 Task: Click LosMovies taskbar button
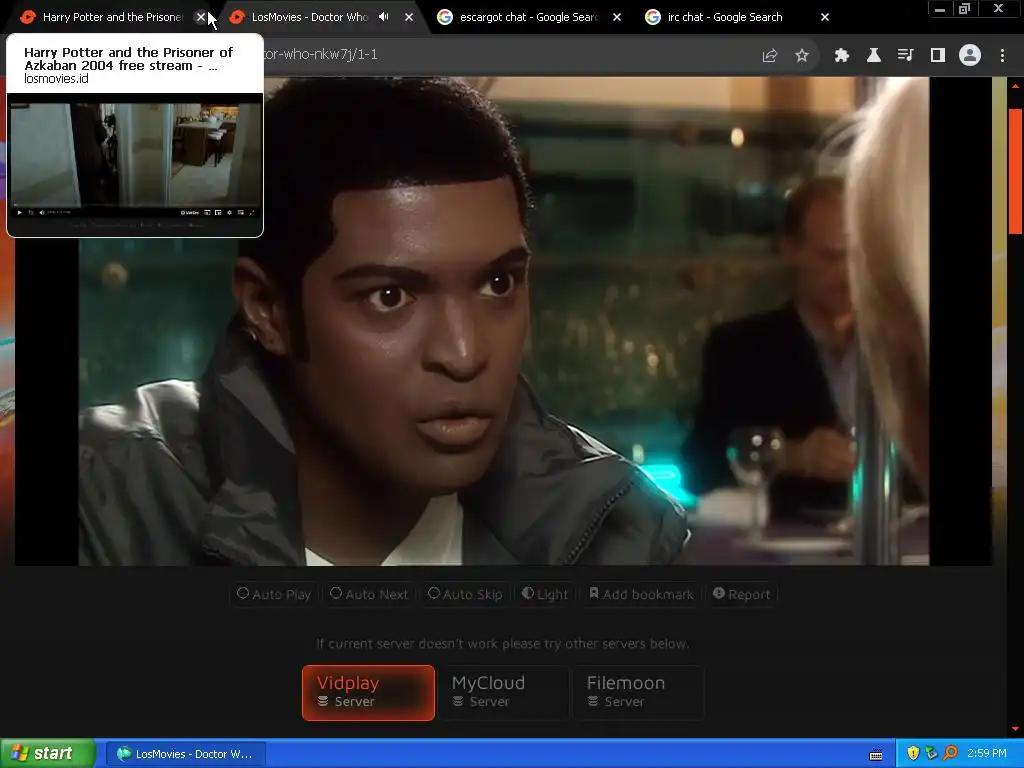click(x=185, y=754)
